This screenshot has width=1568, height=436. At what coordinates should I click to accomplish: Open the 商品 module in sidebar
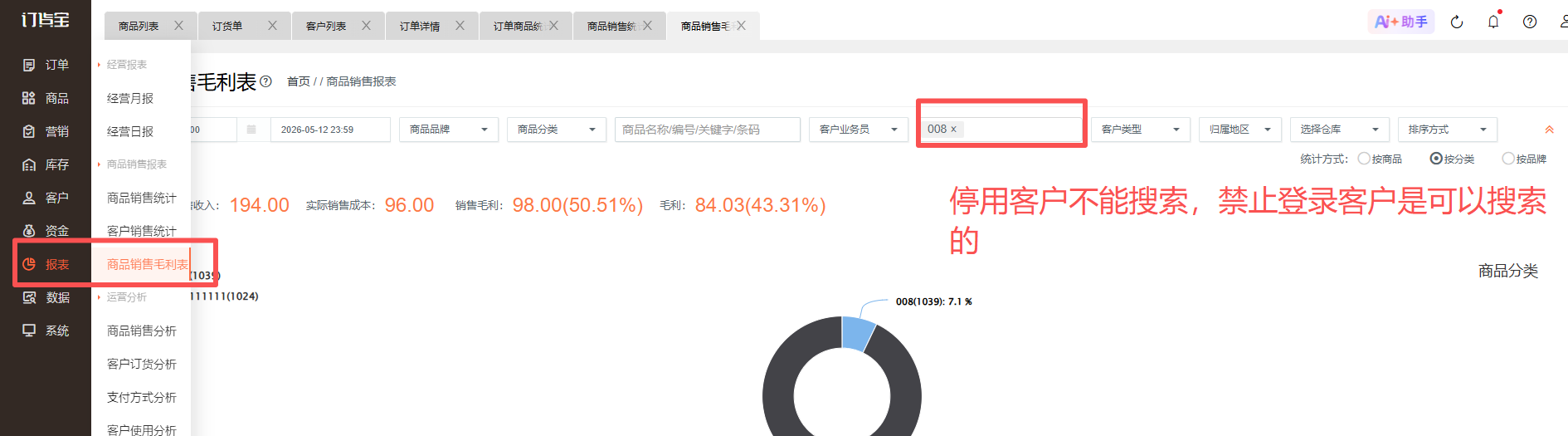point(46,98)
